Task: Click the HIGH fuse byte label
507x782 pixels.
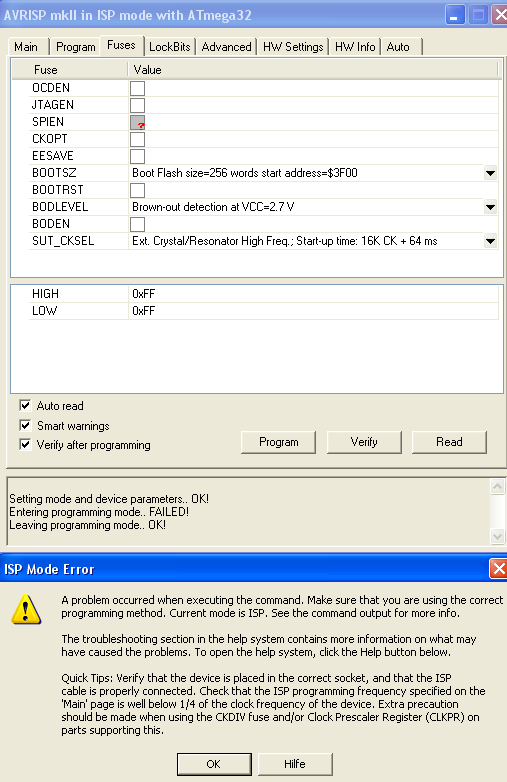Action: point(45,294)
